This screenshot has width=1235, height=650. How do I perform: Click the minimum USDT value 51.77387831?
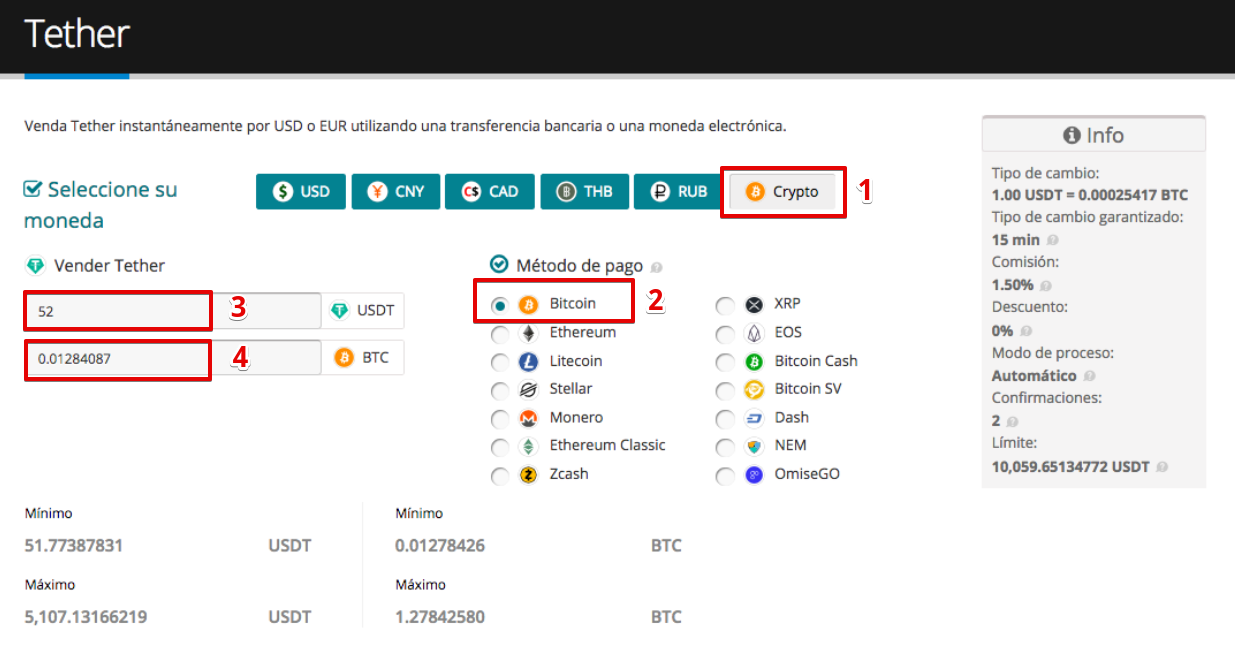(74, 546)
